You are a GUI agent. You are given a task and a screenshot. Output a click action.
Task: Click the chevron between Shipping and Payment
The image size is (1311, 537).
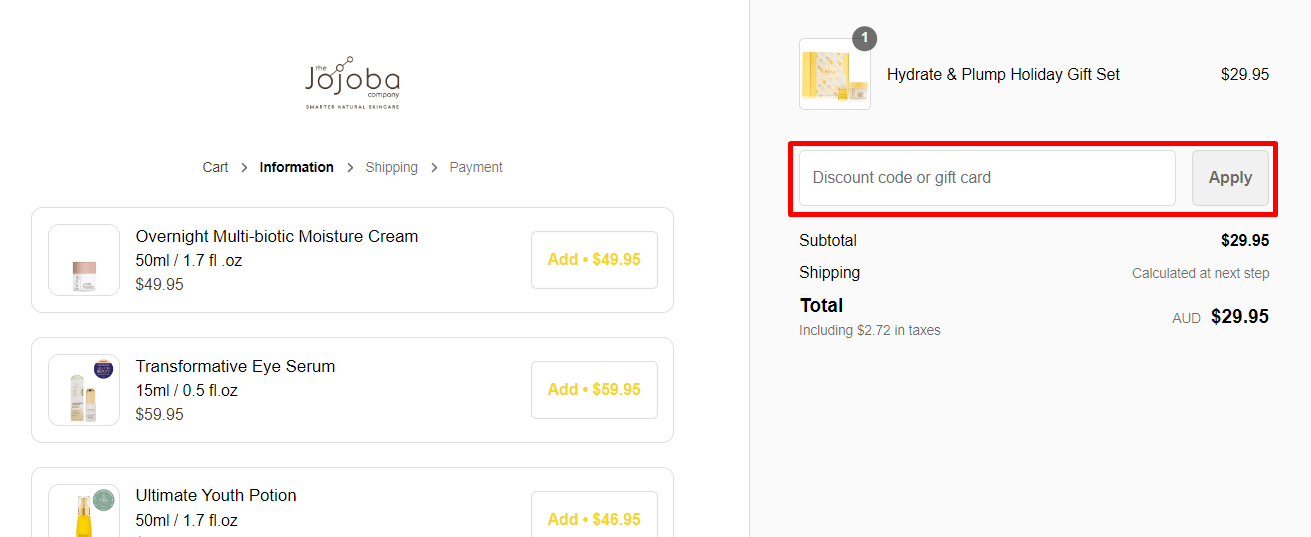[x=434, y=168]
